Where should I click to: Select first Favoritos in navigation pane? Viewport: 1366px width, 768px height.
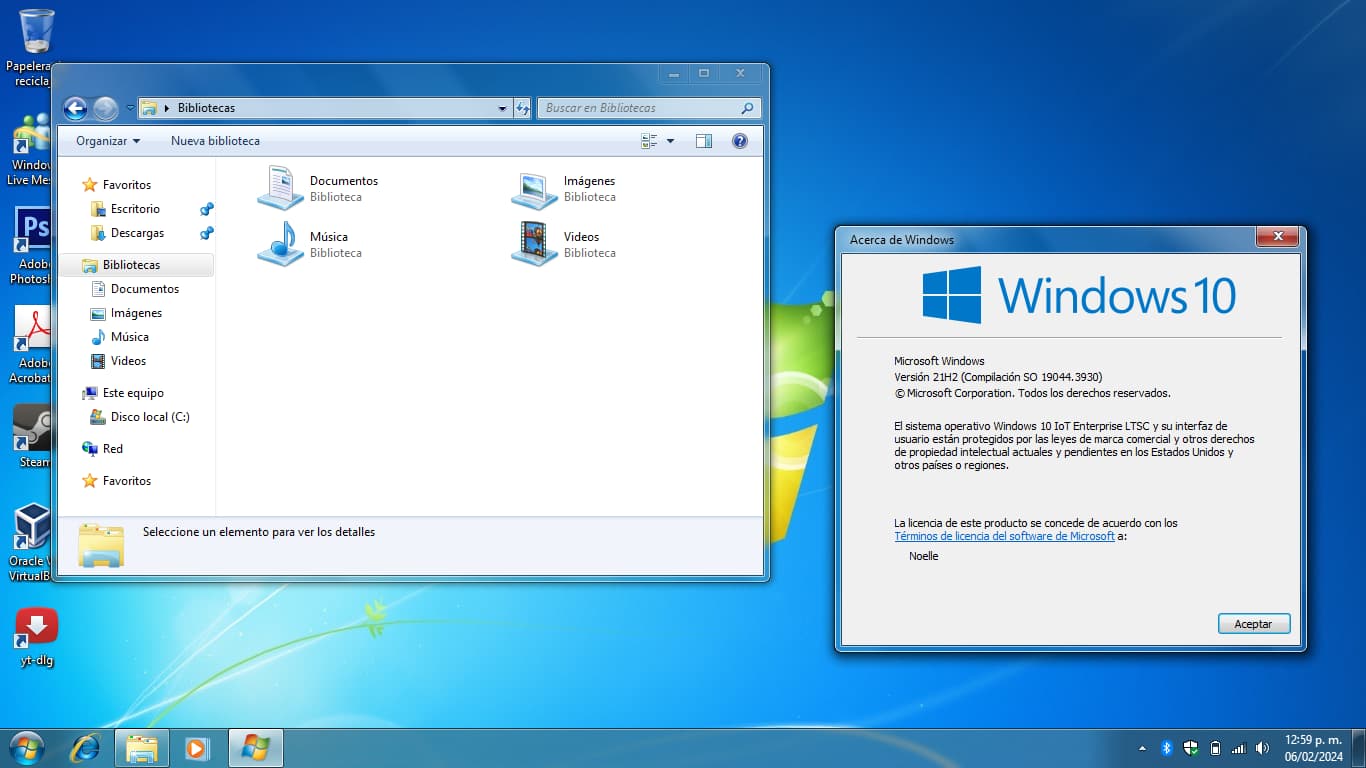pyautogui.click(x=127, y=185)
